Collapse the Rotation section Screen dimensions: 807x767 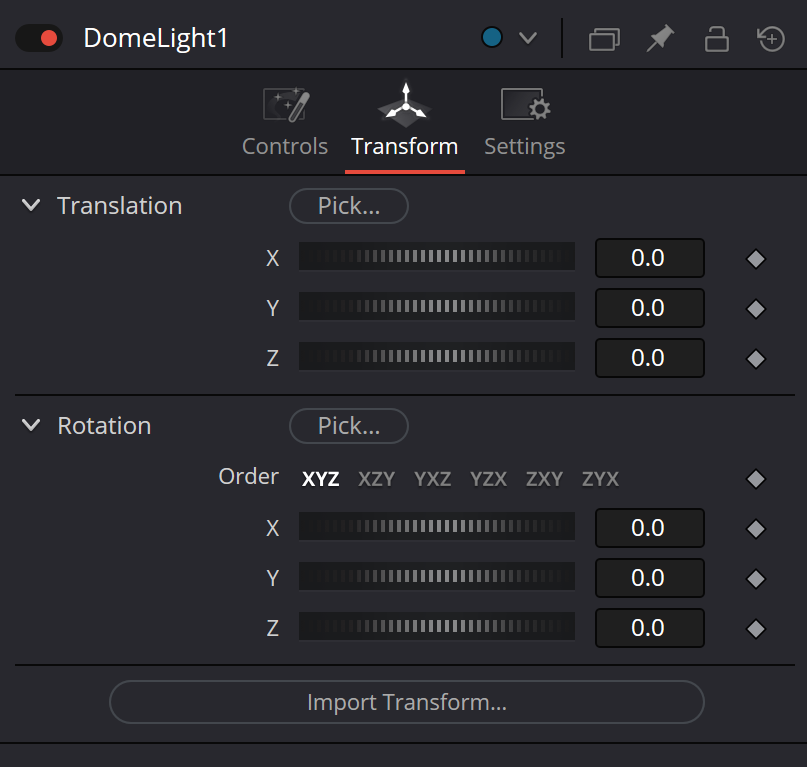(31, 425)
